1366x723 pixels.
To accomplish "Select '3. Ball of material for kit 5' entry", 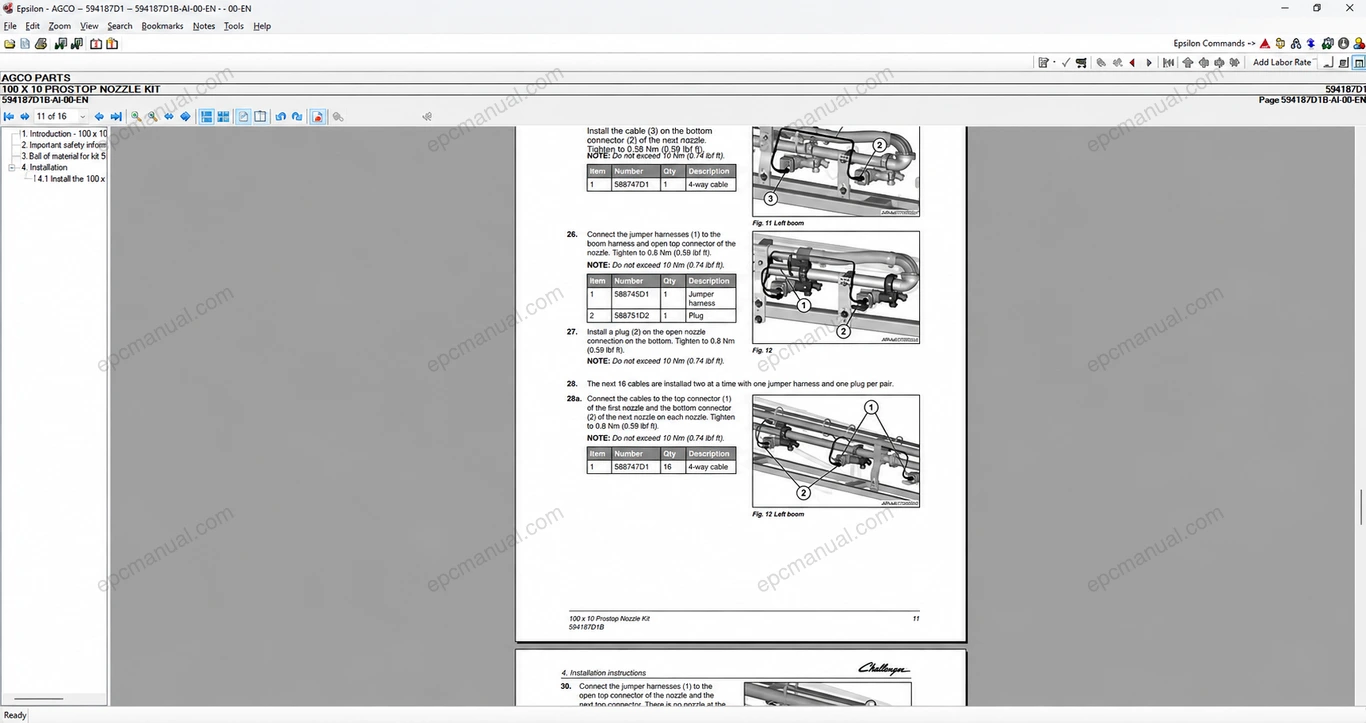I will pos(64,156).
